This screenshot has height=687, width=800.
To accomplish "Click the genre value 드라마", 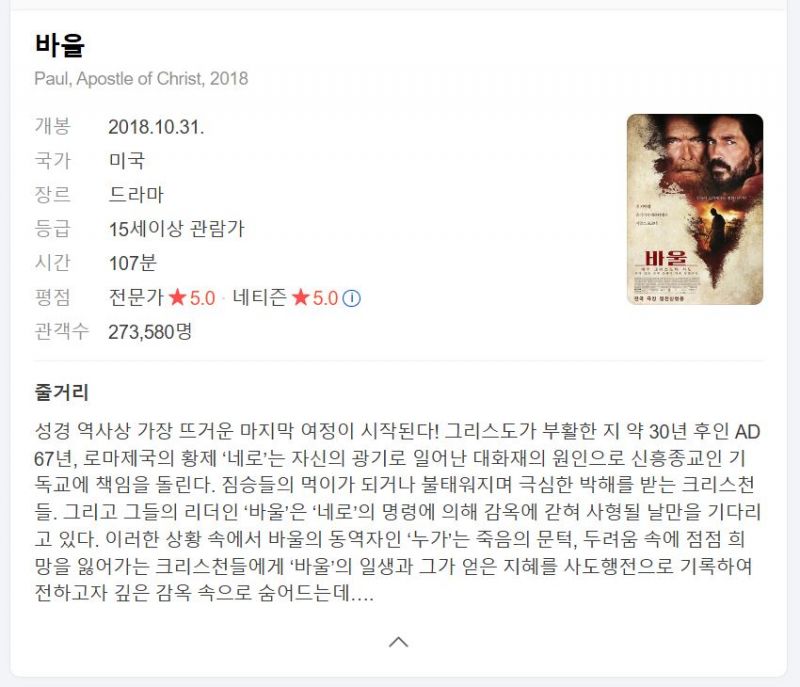I will tap(136, 195).
